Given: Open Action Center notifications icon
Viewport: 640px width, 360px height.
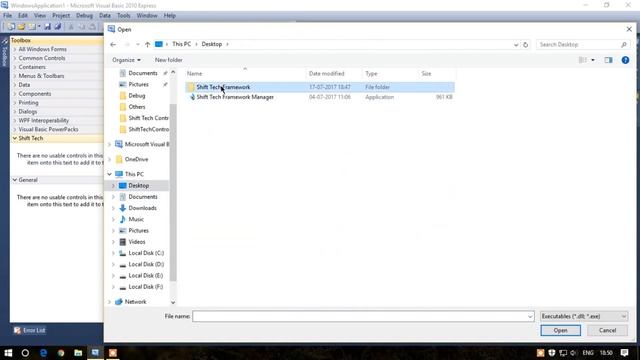Looking at the screenshot, I should click(624, 353).
